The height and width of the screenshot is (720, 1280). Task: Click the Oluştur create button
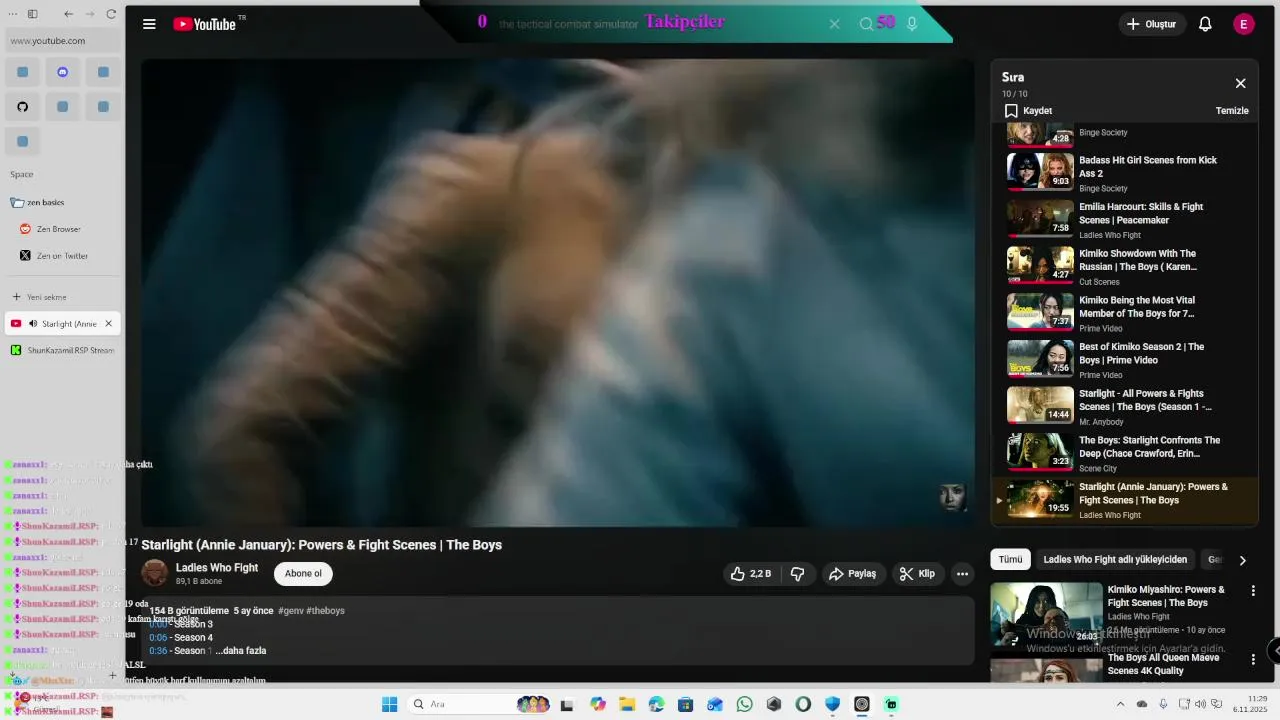point(1151,24)
